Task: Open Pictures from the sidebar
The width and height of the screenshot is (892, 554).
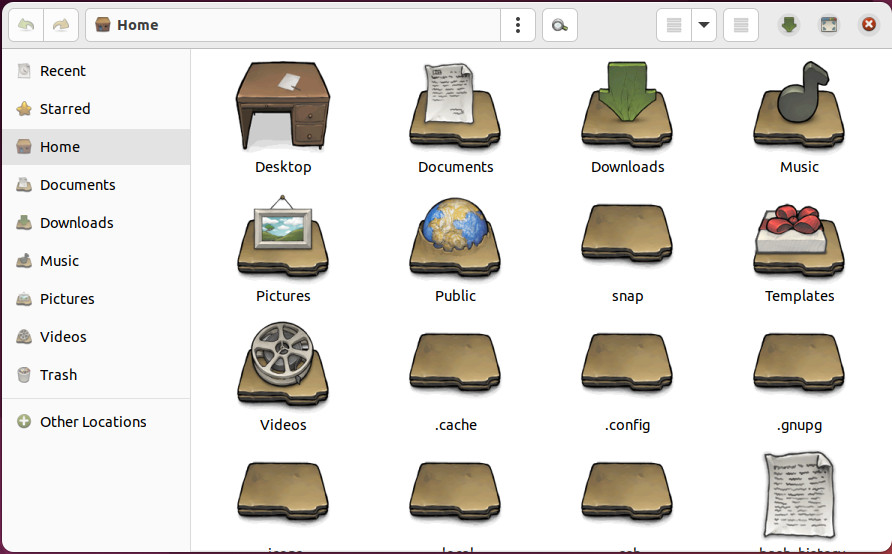Action: (96, 299)
